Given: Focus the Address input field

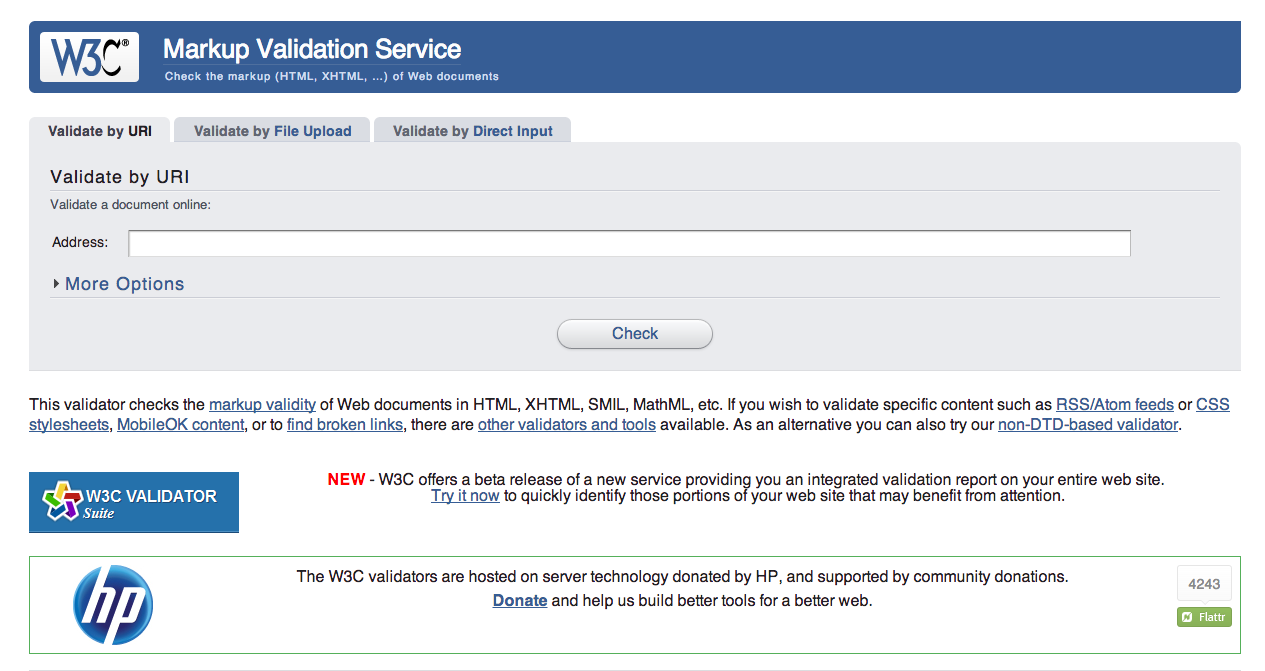Looking at the screenshot, I should (630, 243).
